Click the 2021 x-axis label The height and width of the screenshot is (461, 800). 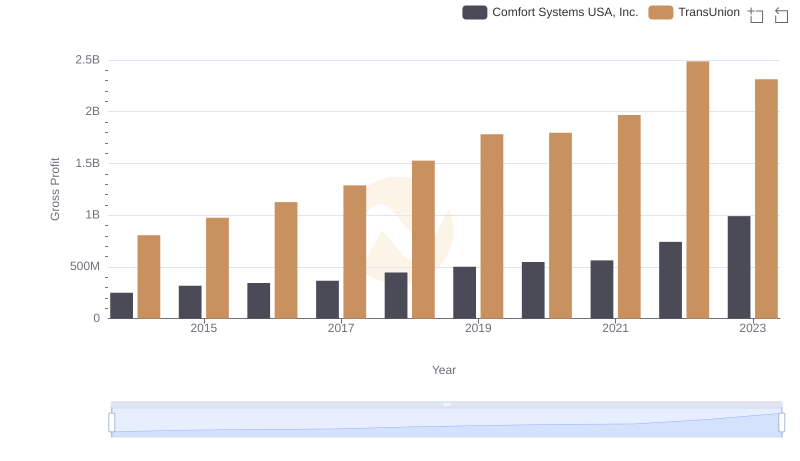(615, 328)
